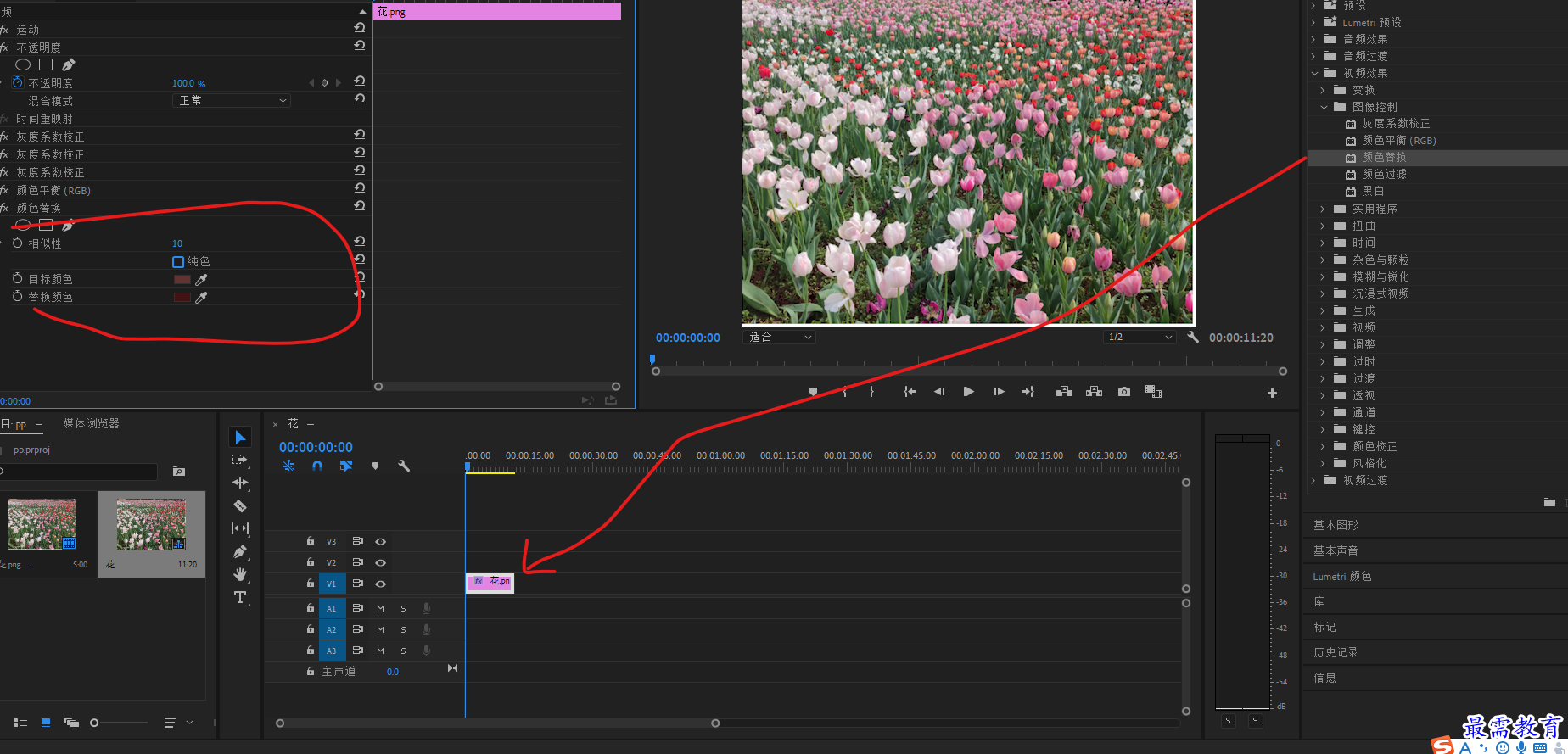The width and height of the screenshot is (1568, 754).
Task: Switch project panel to icon view
Action: (x=46, y=723)
